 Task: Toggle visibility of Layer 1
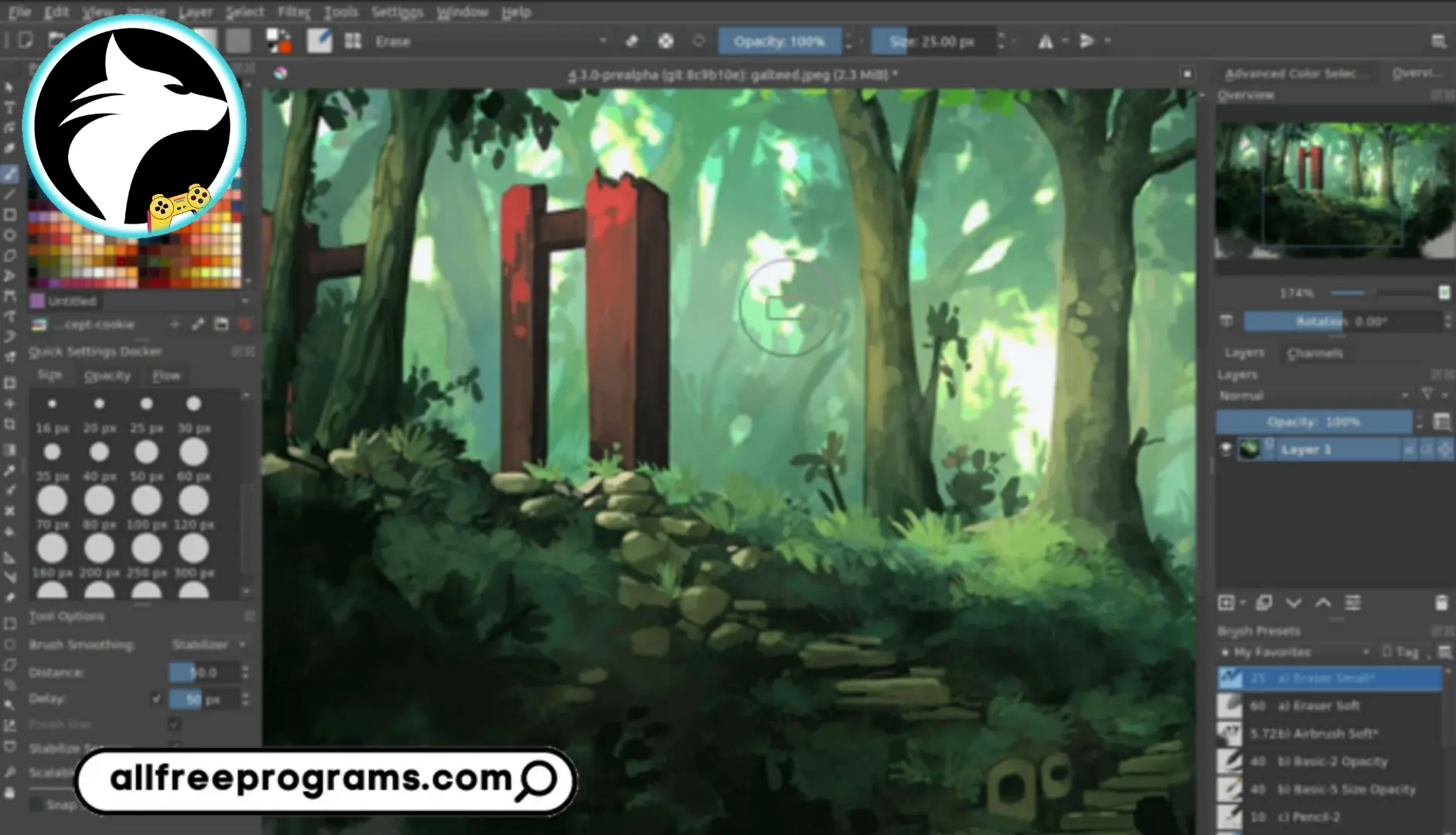[1226, 449]
